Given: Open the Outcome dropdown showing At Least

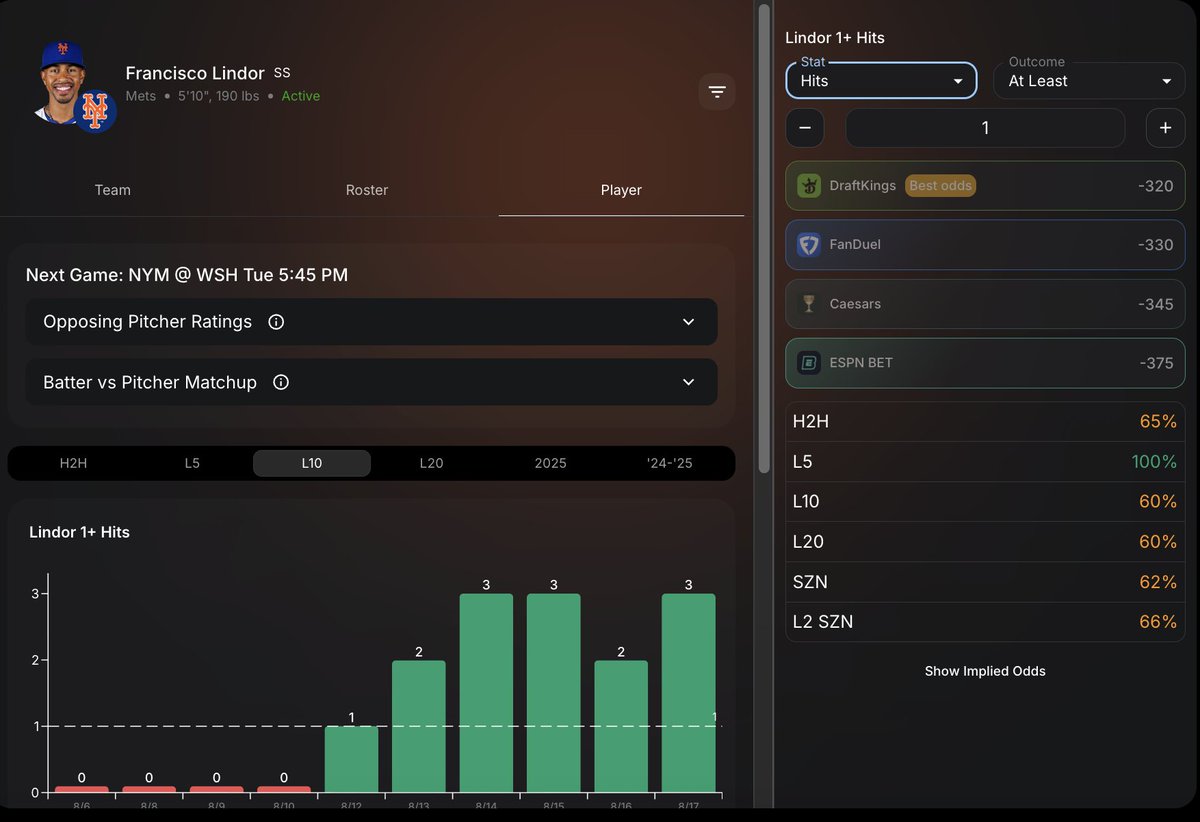Looking at the screenshot, I should [1089, 81].
